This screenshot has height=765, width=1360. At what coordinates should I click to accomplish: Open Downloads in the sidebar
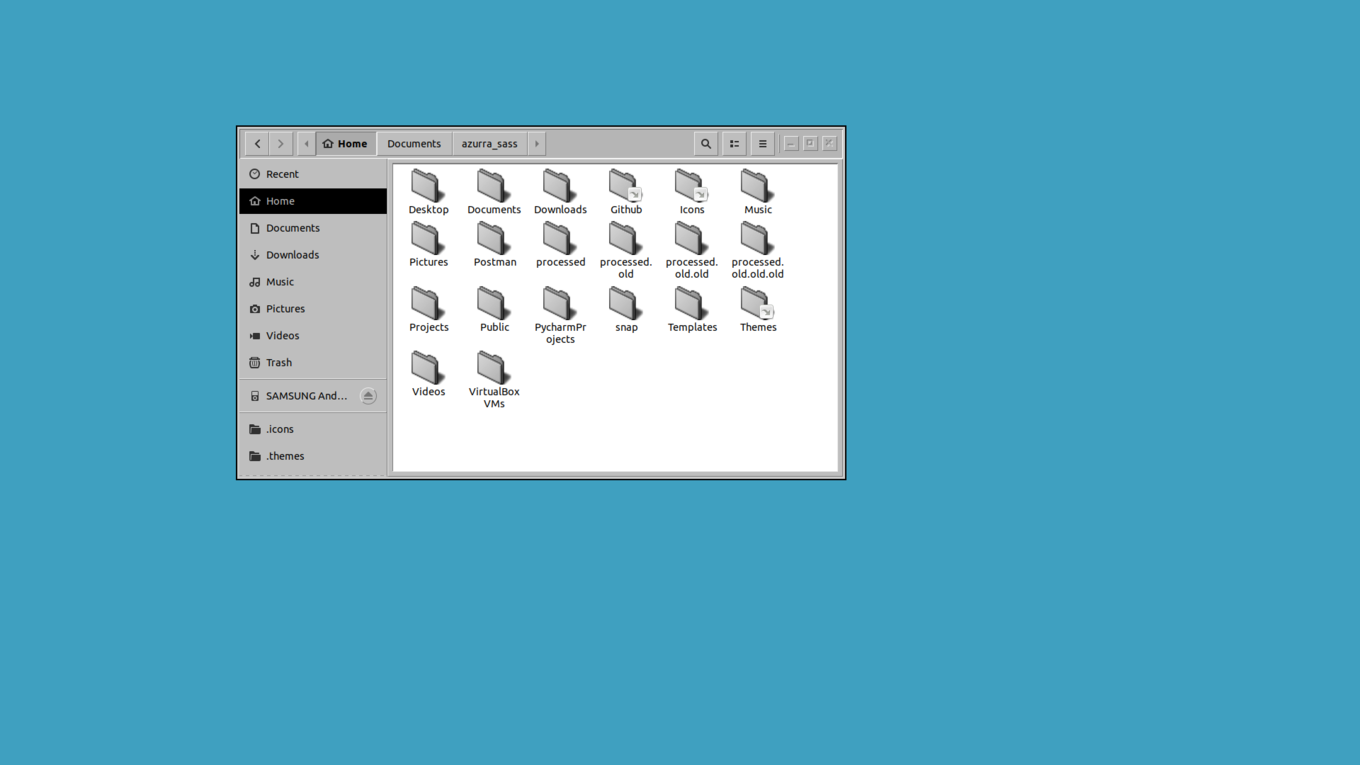click(313, 255)
